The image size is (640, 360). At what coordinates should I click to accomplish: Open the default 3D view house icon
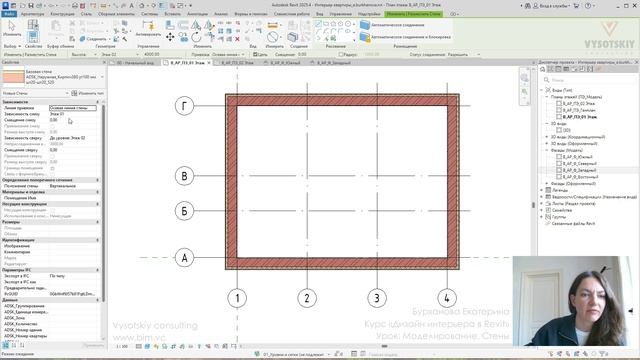tap(142, 6)
